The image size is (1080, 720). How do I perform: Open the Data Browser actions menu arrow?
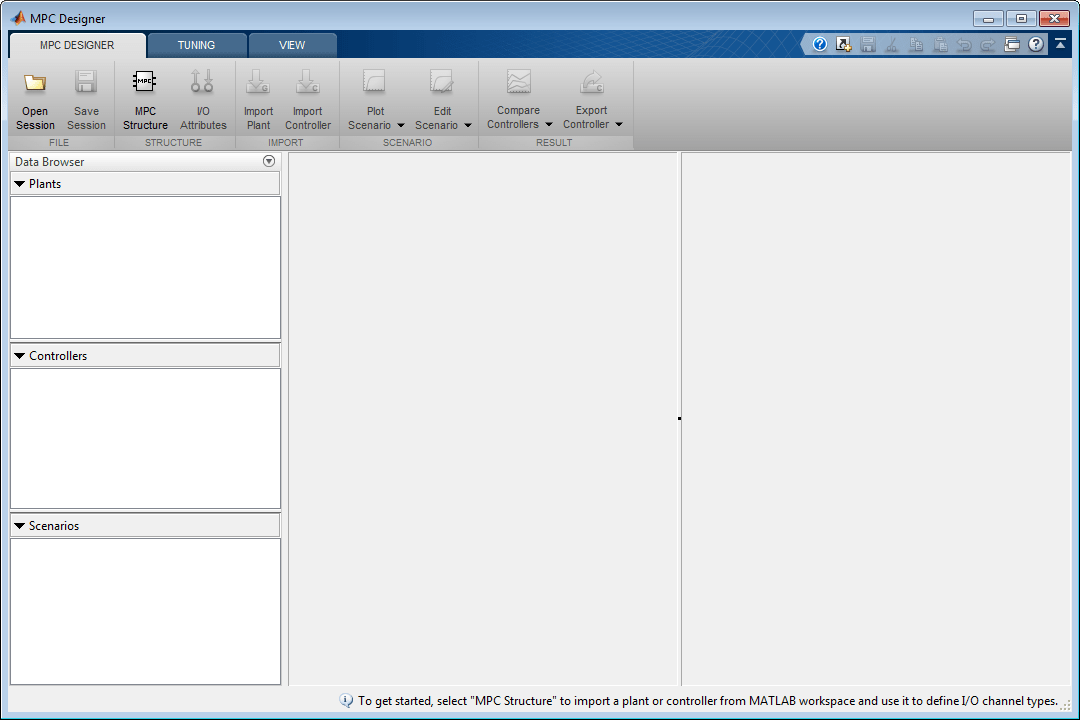pos(269,161)
